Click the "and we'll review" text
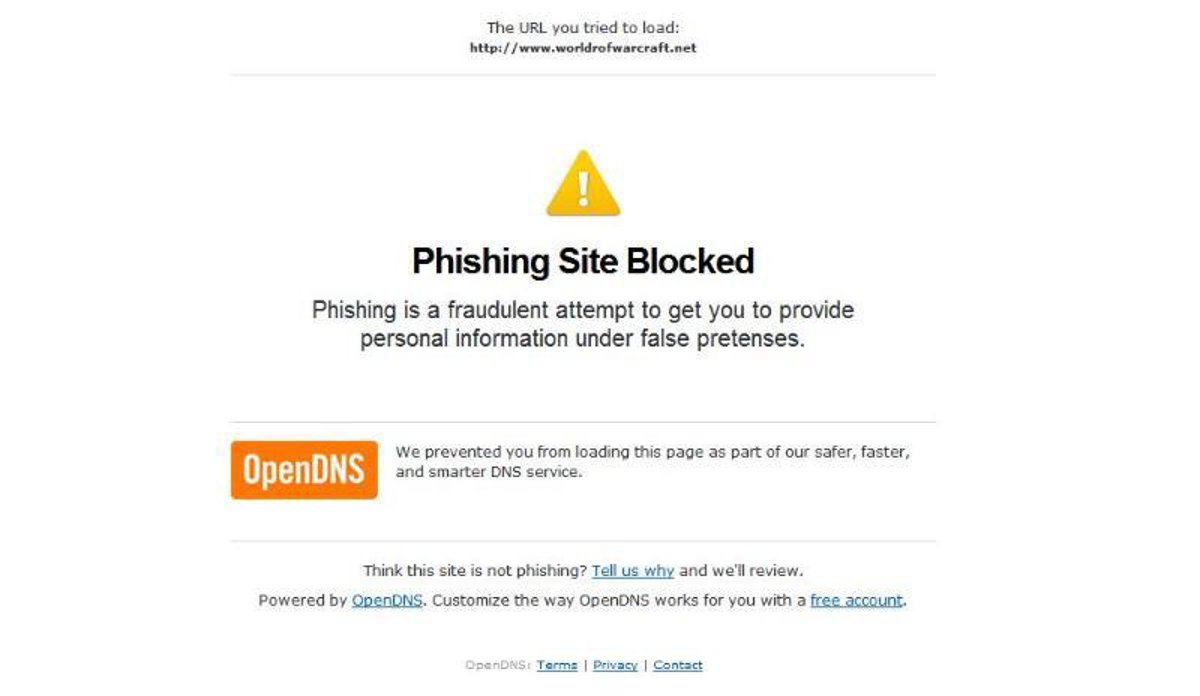The height and width of the screenshot is (696, 1200). click(x=741, y=571)
